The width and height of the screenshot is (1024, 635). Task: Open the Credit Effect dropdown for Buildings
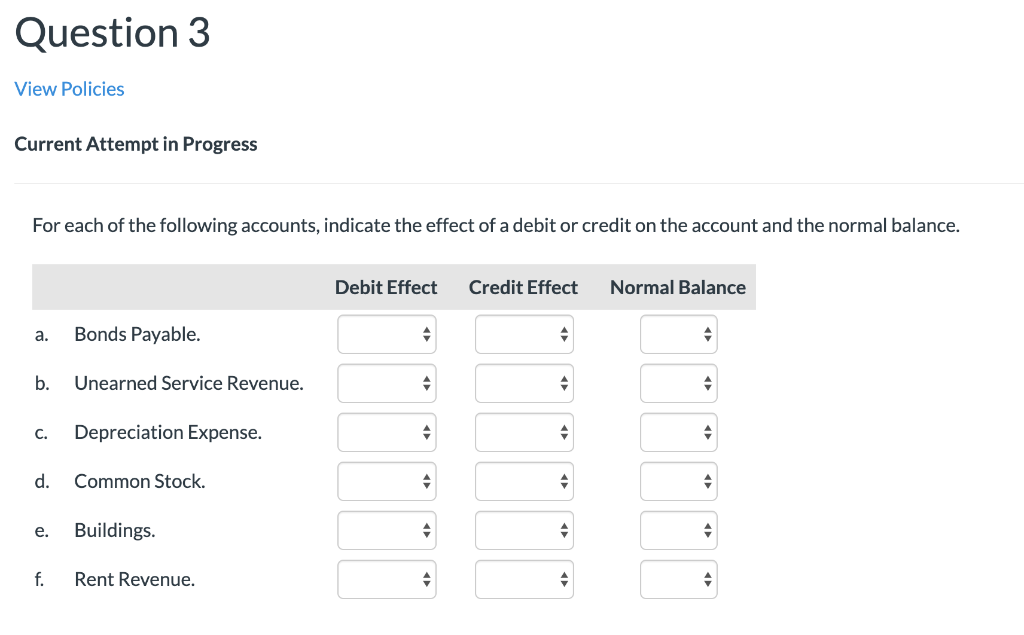click(524, 530)
